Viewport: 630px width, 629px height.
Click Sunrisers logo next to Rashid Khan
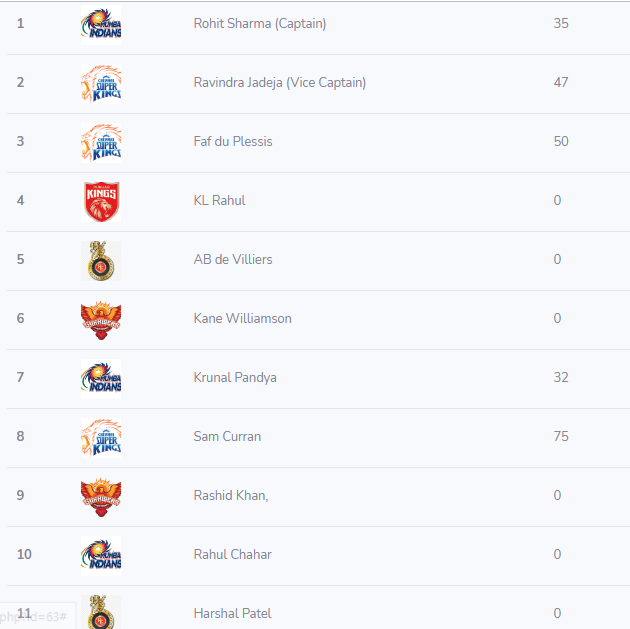[101, 497]
